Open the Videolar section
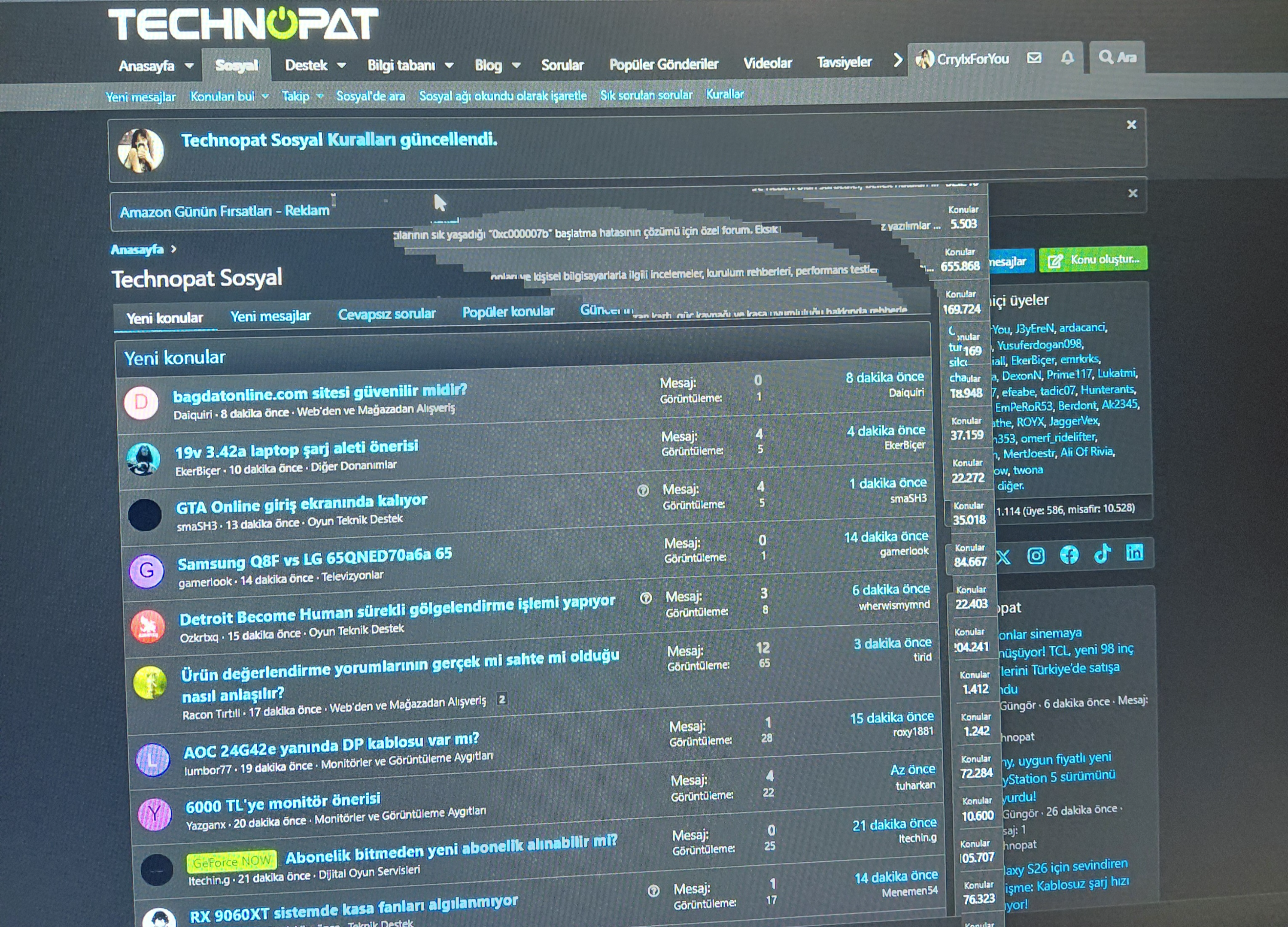 click(x=767, y=63)
